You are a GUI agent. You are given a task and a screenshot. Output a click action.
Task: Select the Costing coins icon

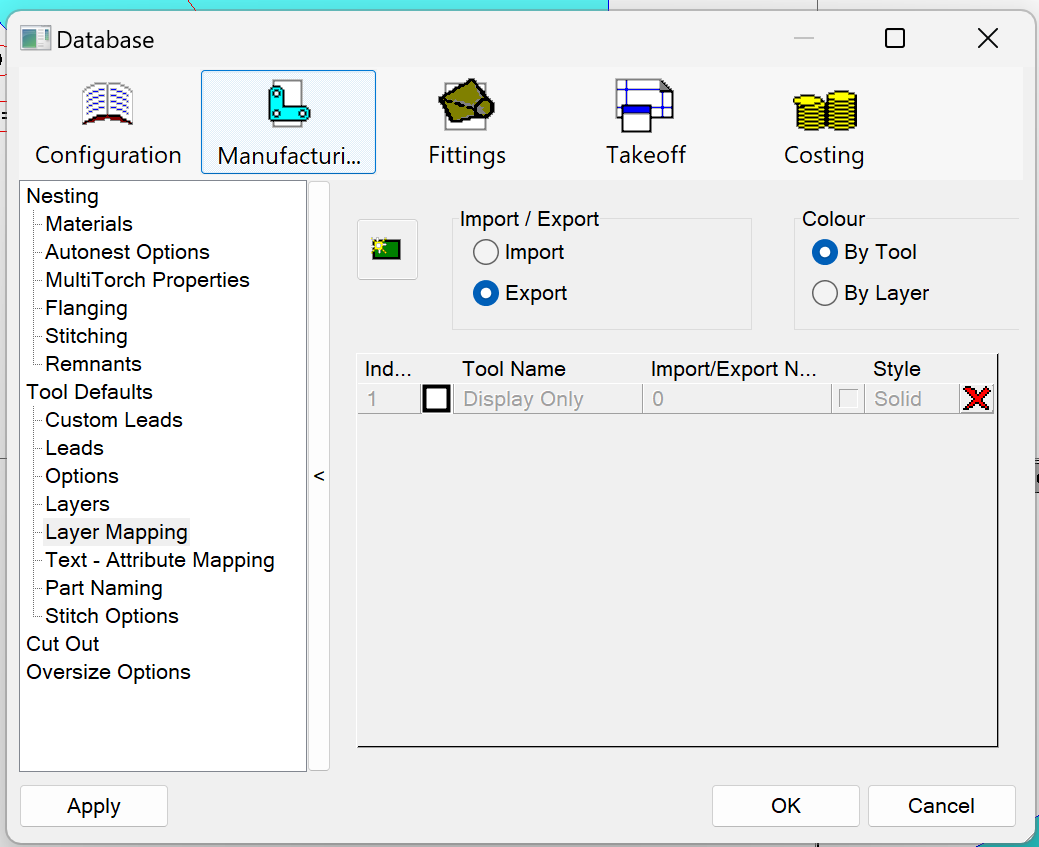(x=824, y=108)
